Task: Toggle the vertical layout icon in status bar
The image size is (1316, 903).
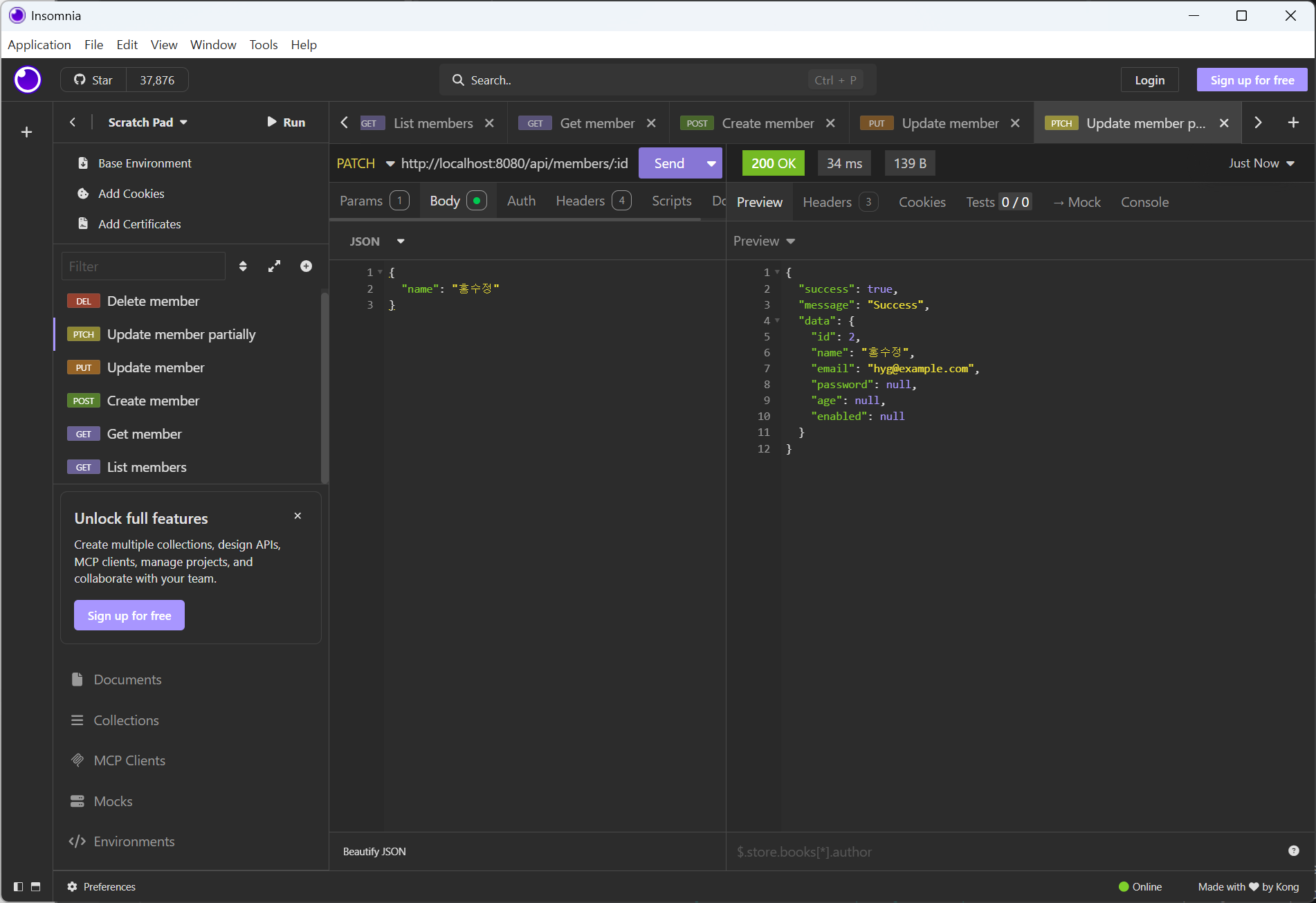Action: [36, 886]
